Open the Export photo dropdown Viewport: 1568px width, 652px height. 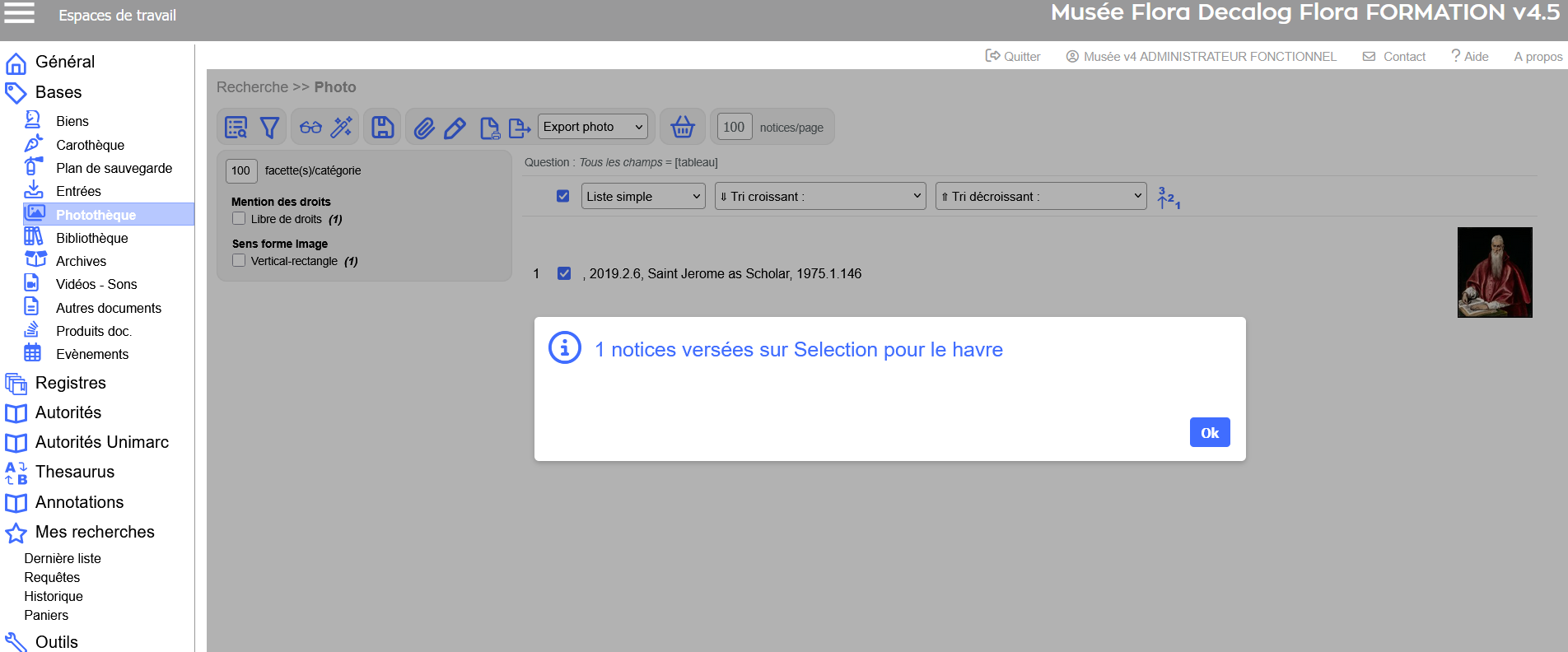pyautogui.click(x=593, y=127)
